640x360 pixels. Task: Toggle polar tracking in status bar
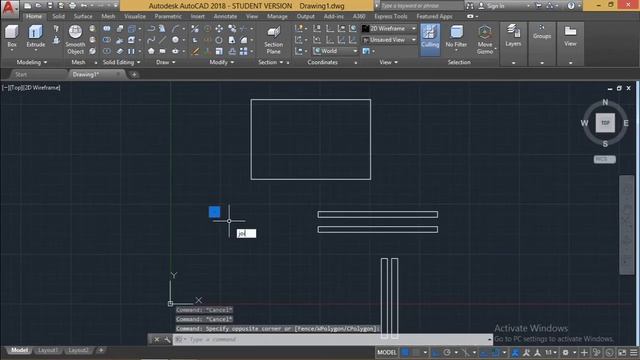click(447, 352)
